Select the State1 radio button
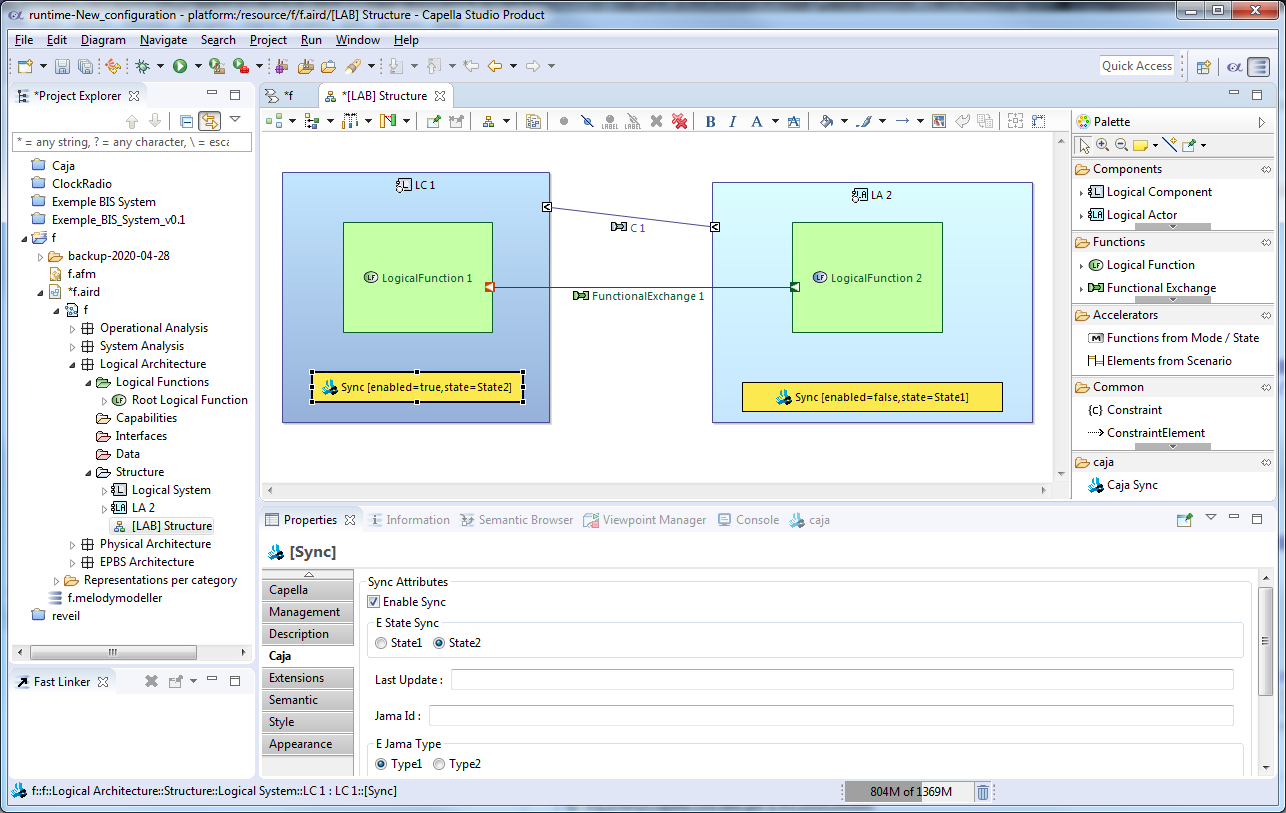Viewport: 1286px width, 813px height. 381,643
